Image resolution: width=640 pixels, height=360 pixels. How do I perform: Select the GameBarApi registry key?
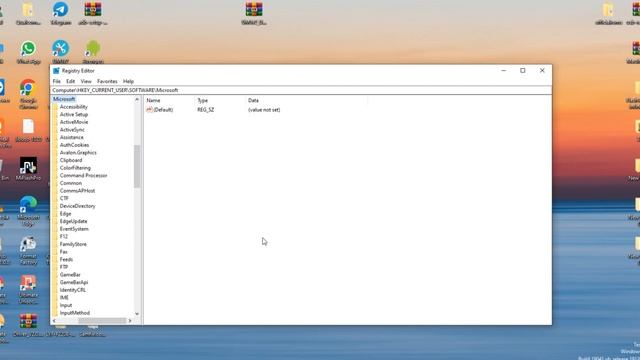click(x=73, y=282)
